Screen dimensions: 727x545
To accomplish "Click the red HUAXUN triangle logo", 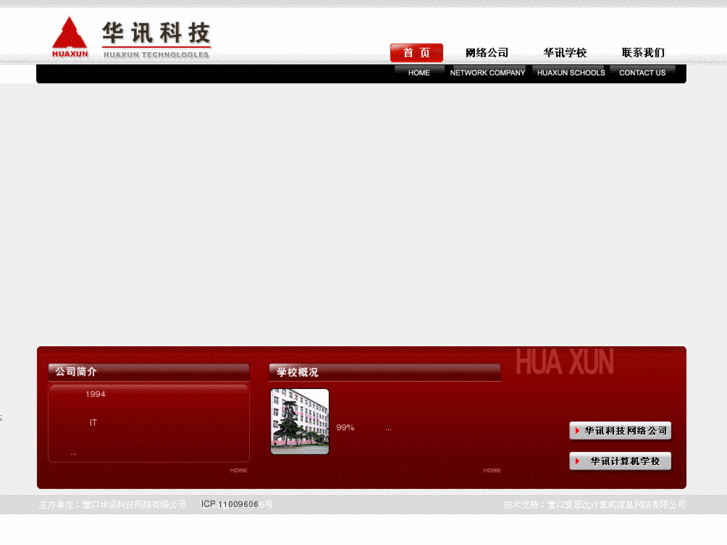I will pyautogui.click(x=70, y=37).
